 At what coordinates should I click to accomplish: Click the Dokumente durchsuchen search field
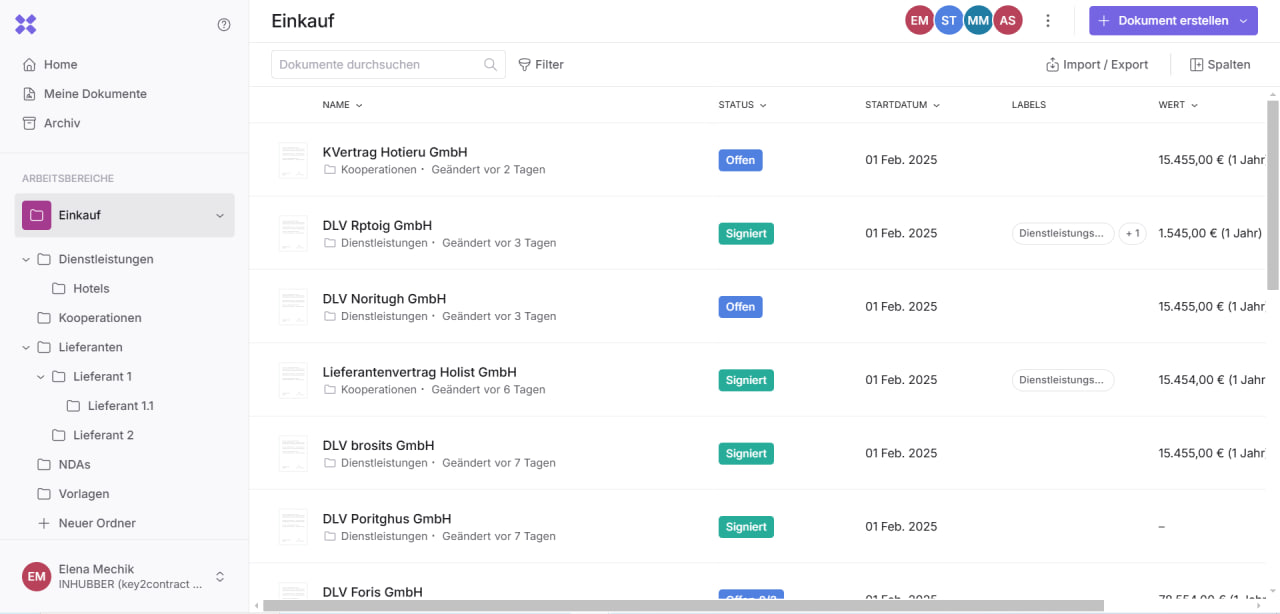coord(378,65)
